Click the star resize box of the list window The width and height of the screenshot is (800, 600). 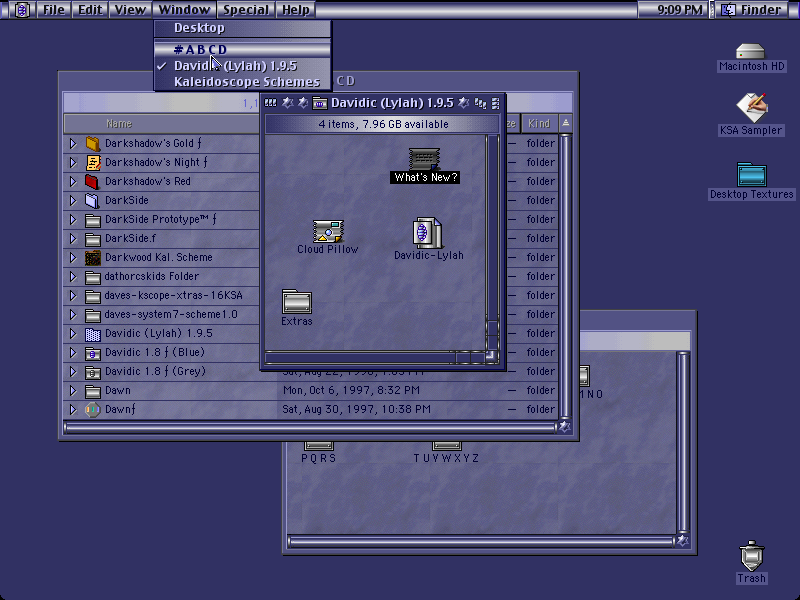[565, 427]
